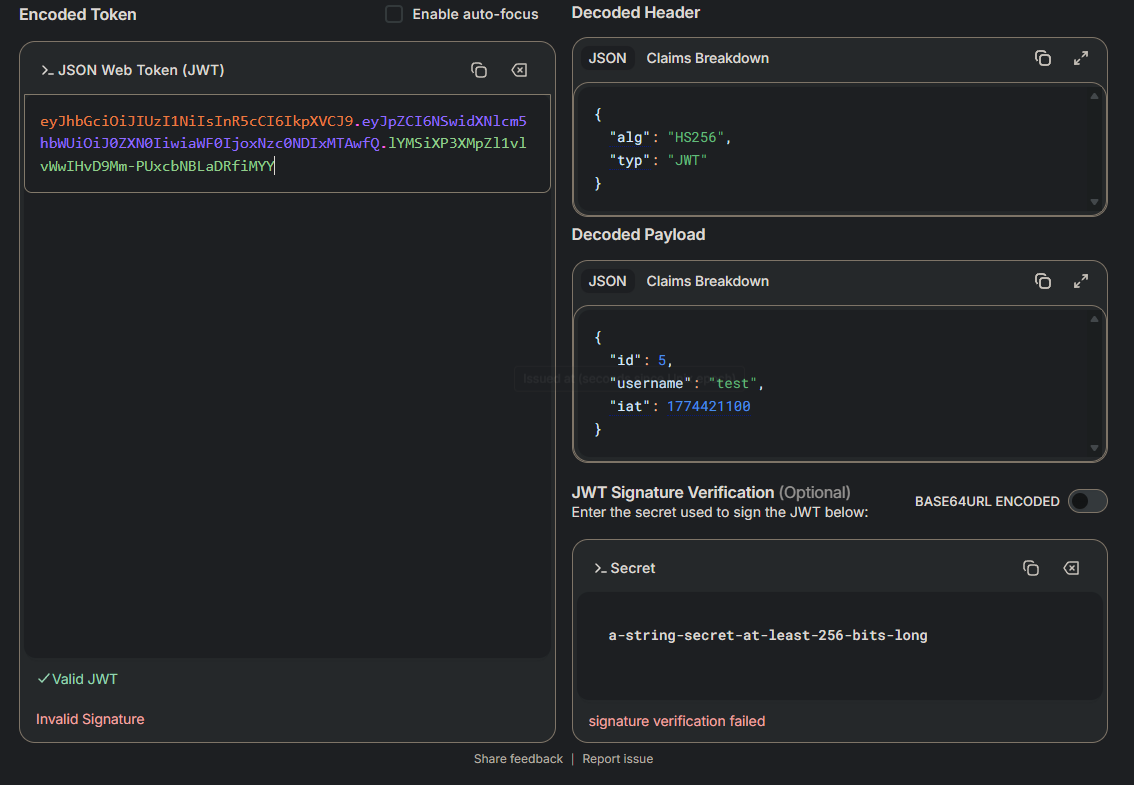Viewport: 1134px width, 785px height.
Task: Click the JWT Signature Verification heading
Action: point(711,493)
